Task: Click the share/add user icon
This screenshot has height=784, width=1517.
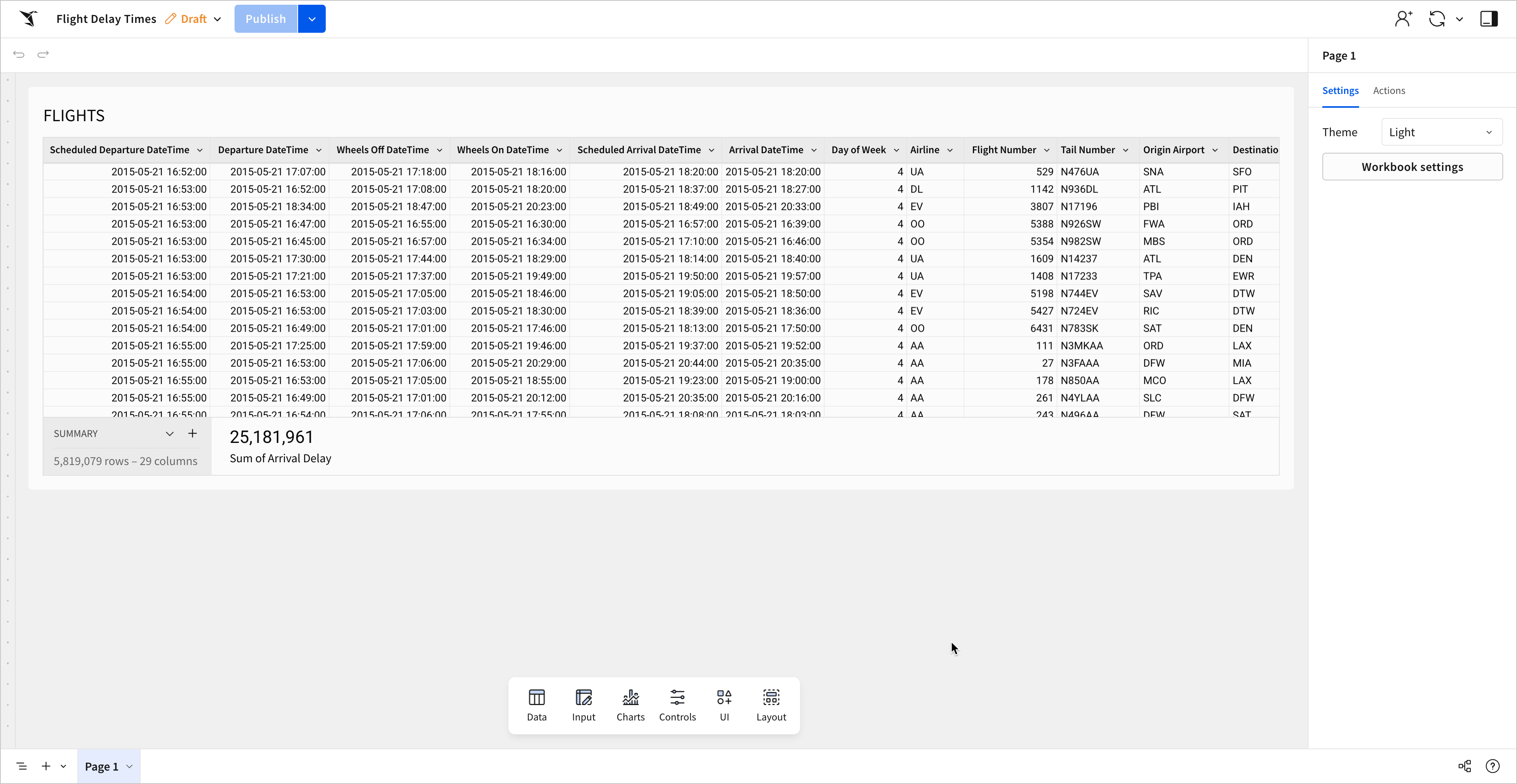Action: 1403,19
